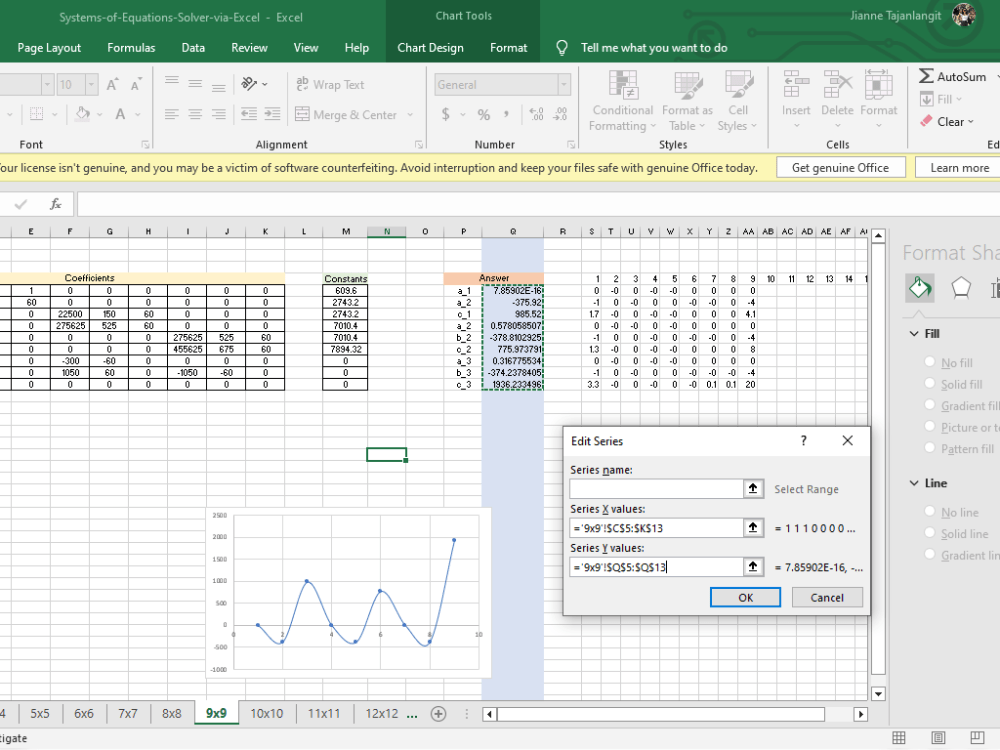The image size is (1000, 750).
Task: Switch to the 10x10 sheet tab
Action: coord(267,714)
